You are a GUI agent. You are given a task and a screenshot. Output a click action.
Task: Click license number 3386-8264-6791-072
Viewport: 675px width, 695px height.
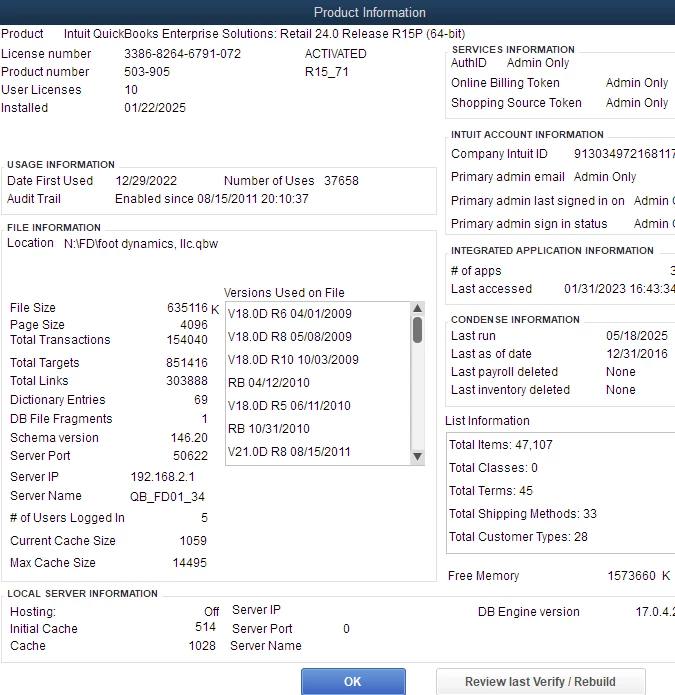point(182,54)
